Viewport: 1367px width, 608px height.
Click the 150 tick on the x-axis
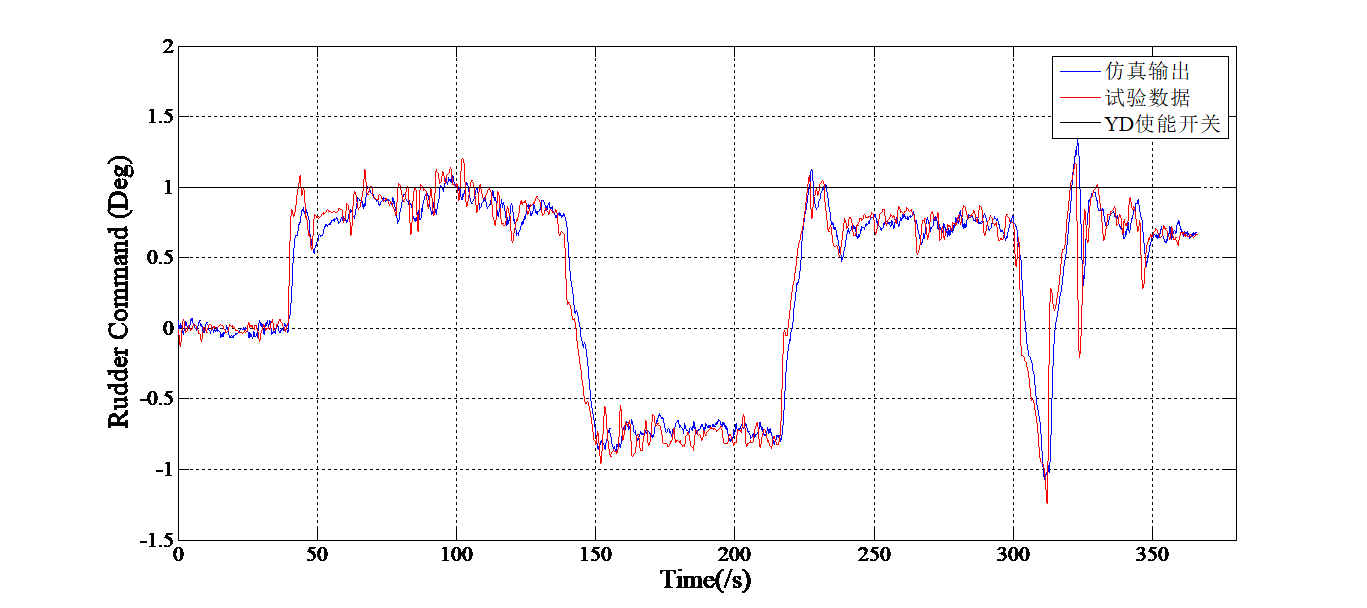coord(596,553)
